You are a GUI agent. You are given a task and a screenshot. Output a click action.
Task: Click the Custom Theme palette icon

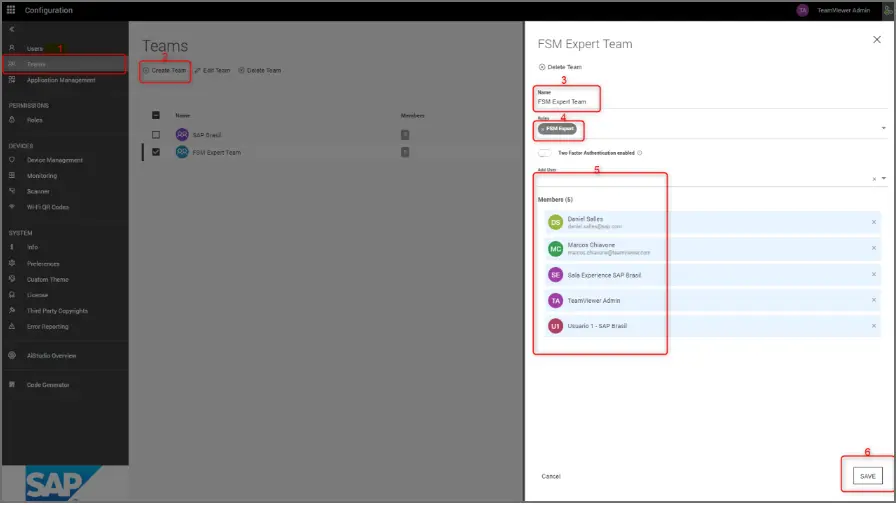tap(11, 279)
